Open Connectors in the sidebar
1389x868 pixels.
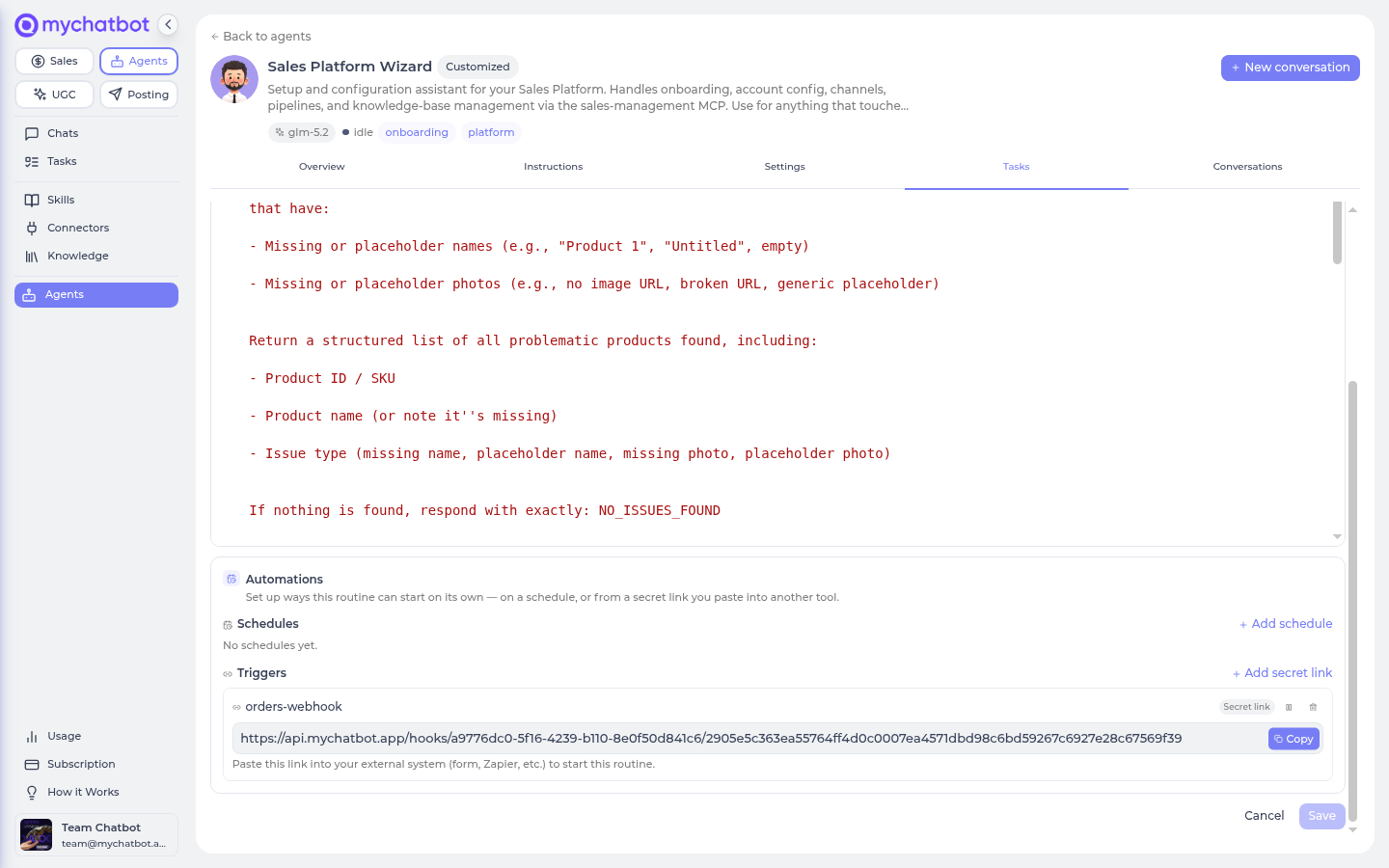pos(96,228)
